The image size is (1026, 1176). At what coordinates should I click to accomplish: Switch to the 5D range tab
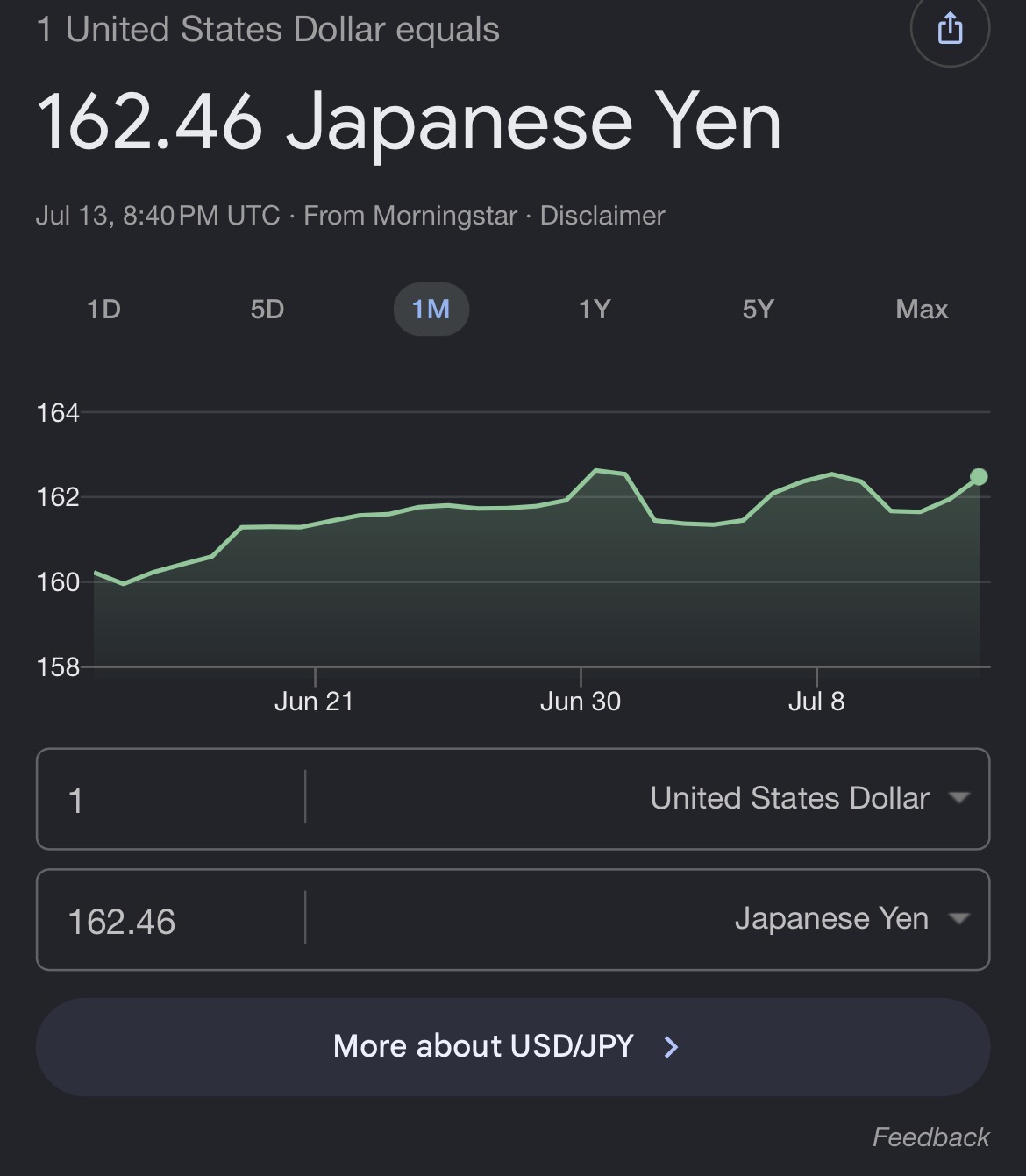pos(267,310)
